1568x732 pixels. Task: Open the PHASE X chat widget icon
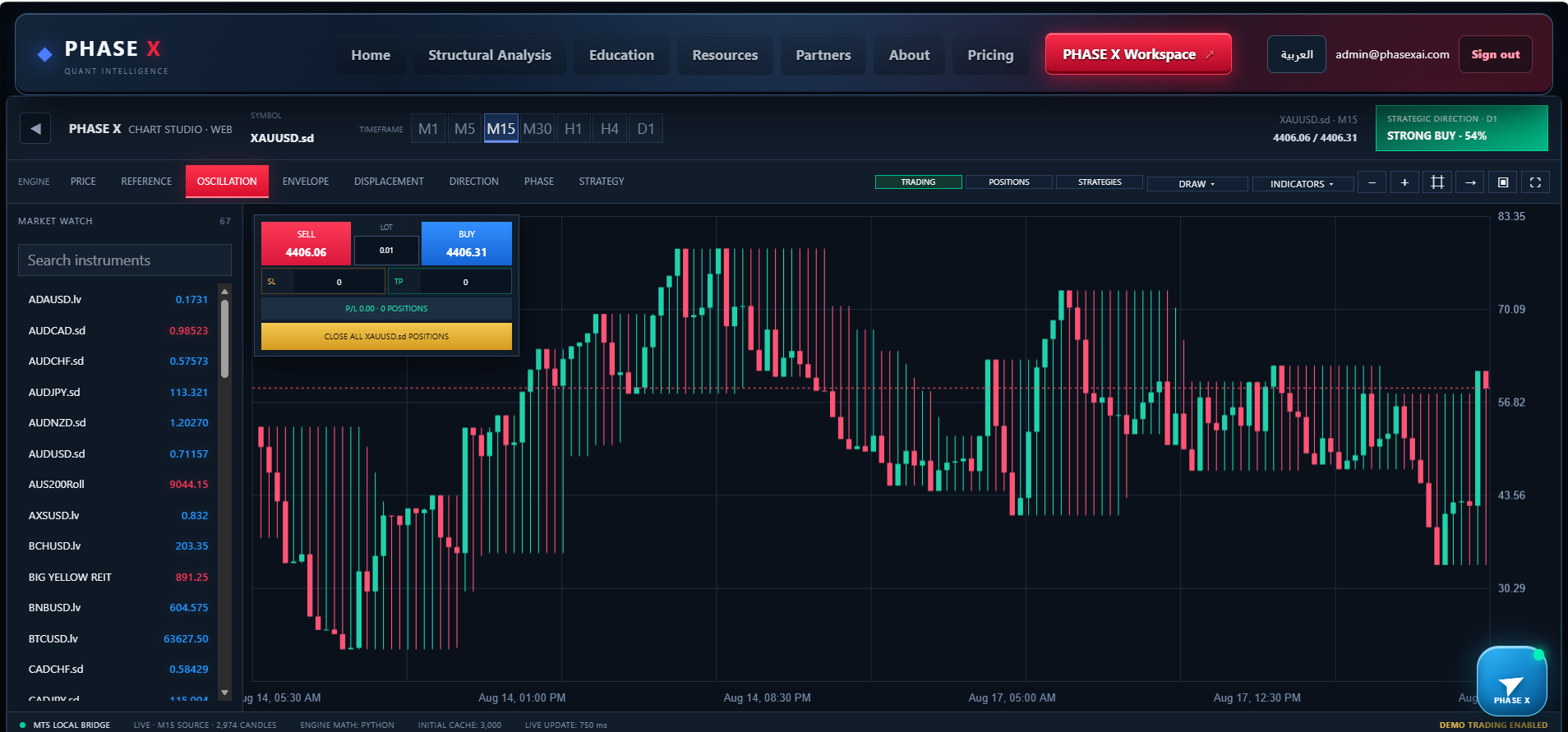point(1511,681)
